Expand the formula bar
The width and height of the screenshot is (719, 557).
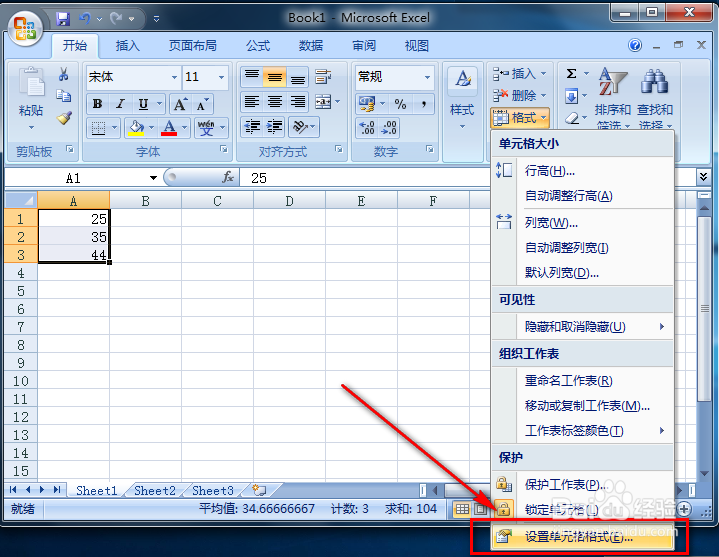coord(703,176)
